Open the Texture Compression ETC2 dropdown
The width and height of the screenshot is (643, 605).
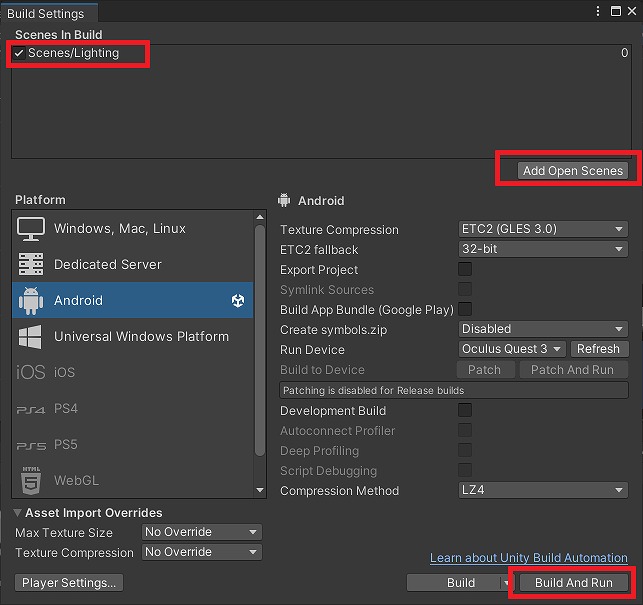pos(543,229)
